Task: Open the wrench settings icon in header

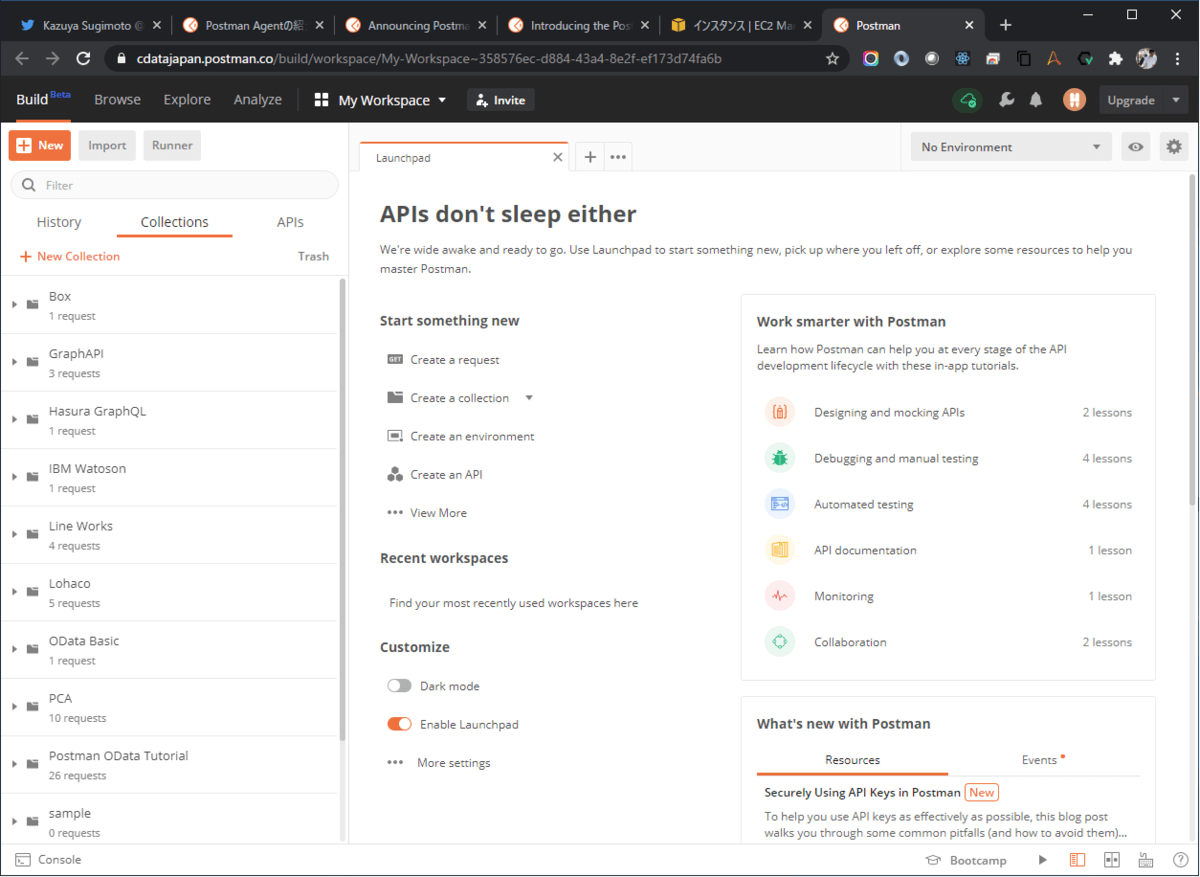Action: point(1007,100)
